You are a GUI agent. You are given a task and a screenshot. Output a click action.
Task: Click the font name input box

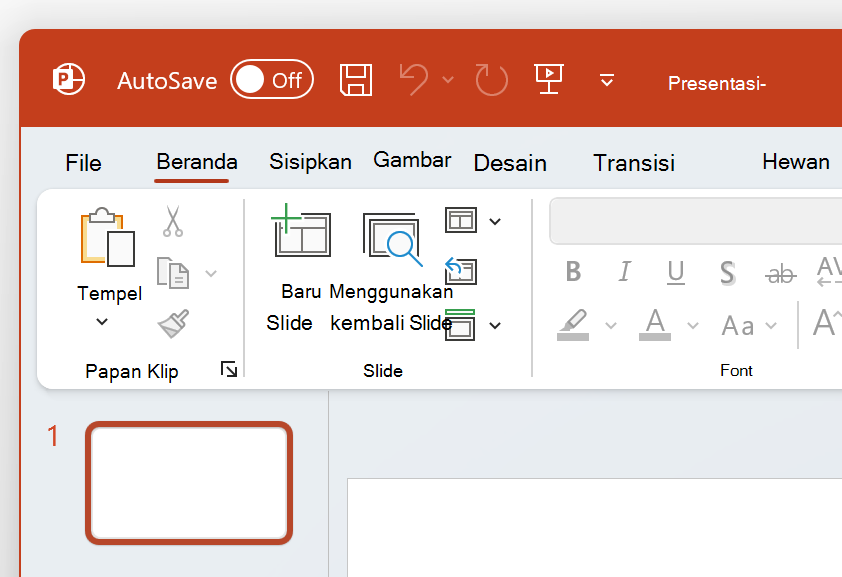(x=695, y=221)
